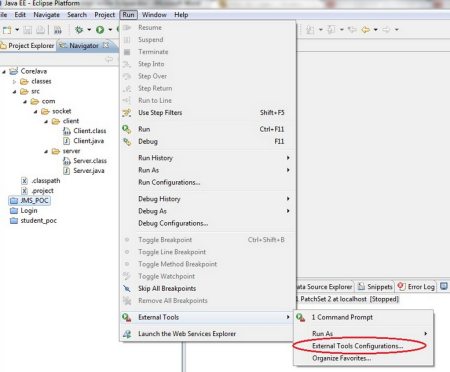
Task: Click the Previous Annotation toolbar icon
Action: [x=331, y=30]
